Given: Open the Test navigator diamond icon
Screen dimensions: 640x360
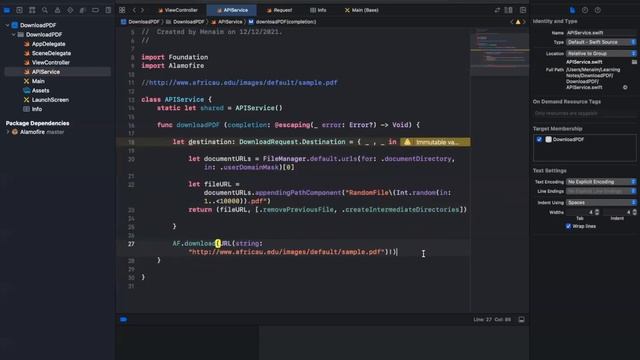Looking at the screenshot, I should tap(70, 10).
